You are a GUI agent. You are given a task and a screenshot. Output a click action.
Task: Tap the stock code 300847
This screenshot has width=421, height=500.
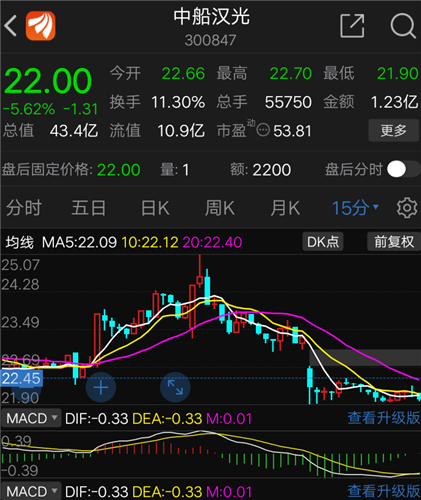tap(210, 41)
